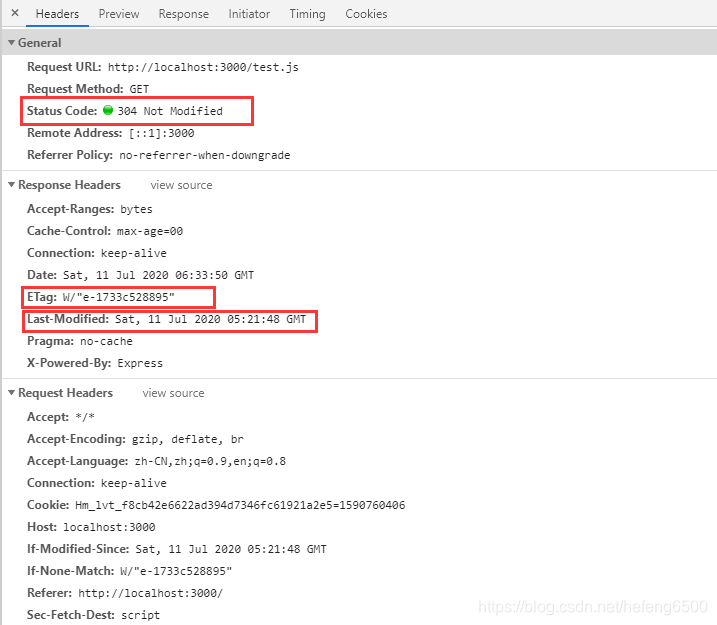This screenshot has width=717, height=625.
Task: Open the Cookies tab
Action: [366, 14]
